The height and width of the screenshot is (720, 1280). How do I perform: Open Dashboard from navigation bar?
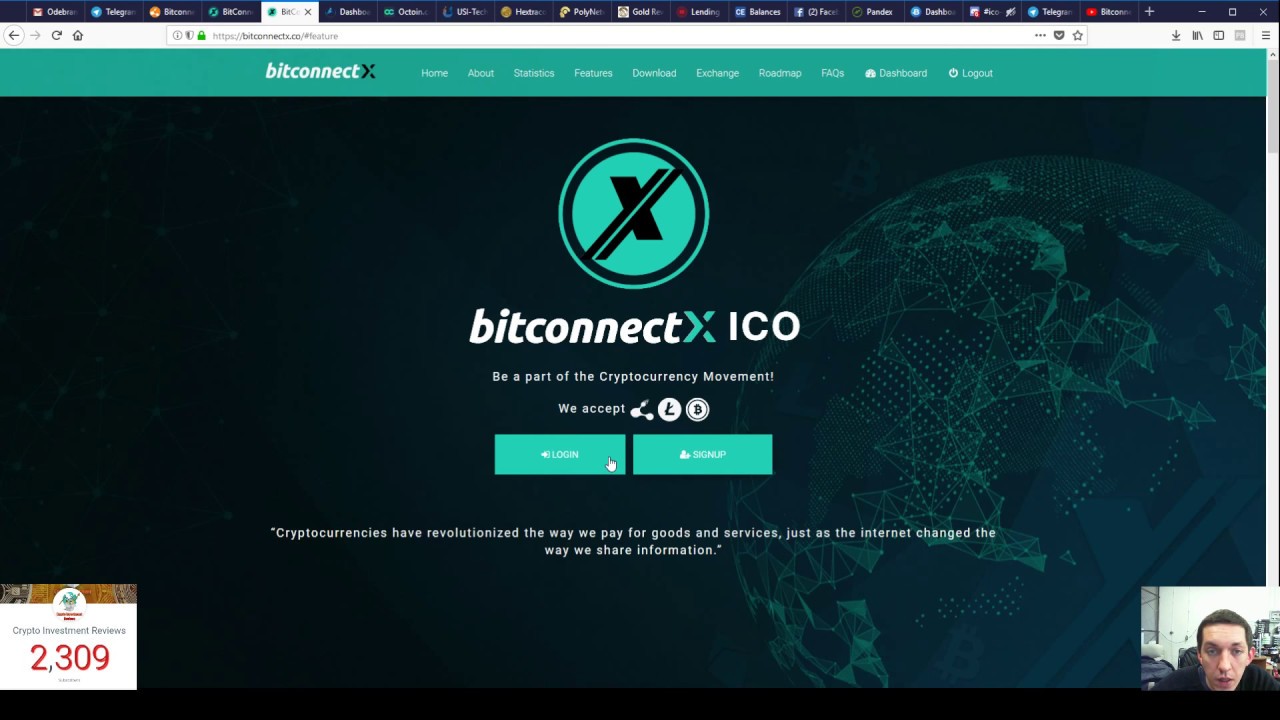click(x=896, y=73)
